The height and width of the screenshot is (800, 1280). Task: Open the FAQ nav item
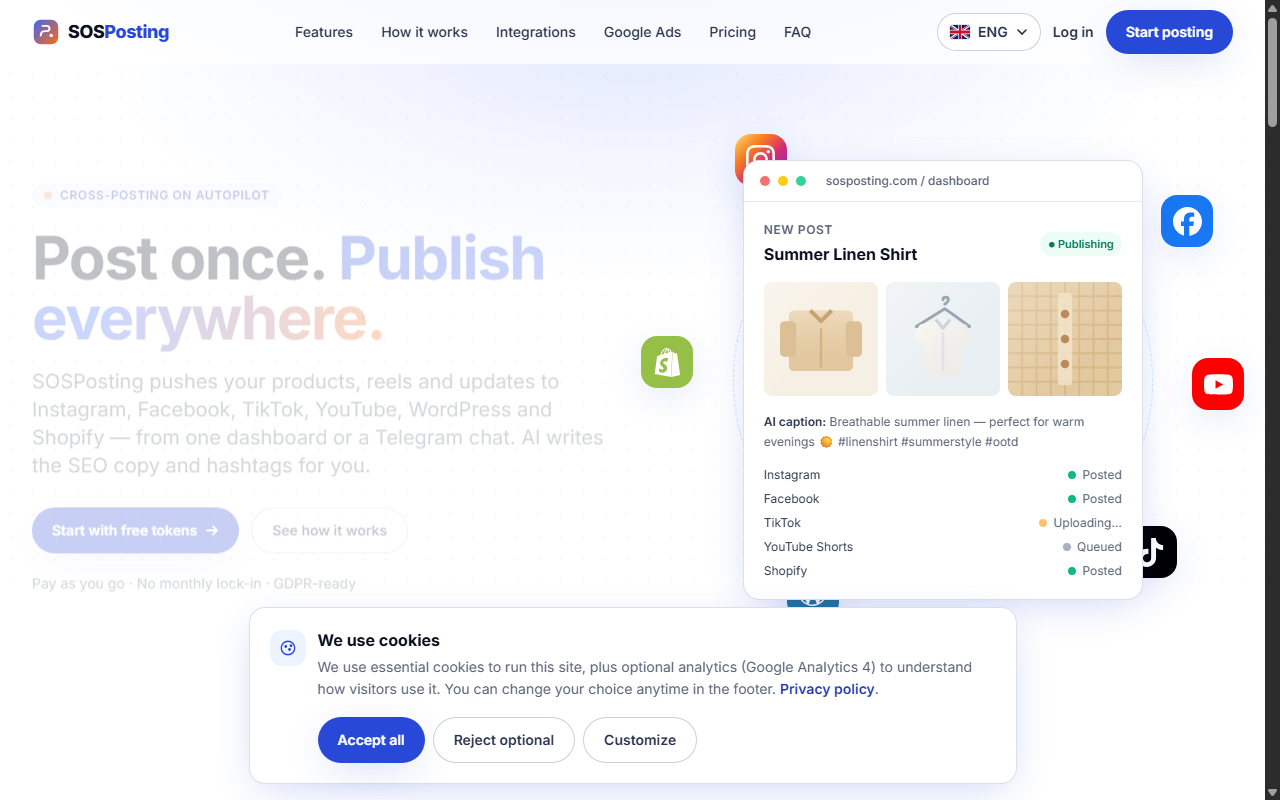(798, 32)
